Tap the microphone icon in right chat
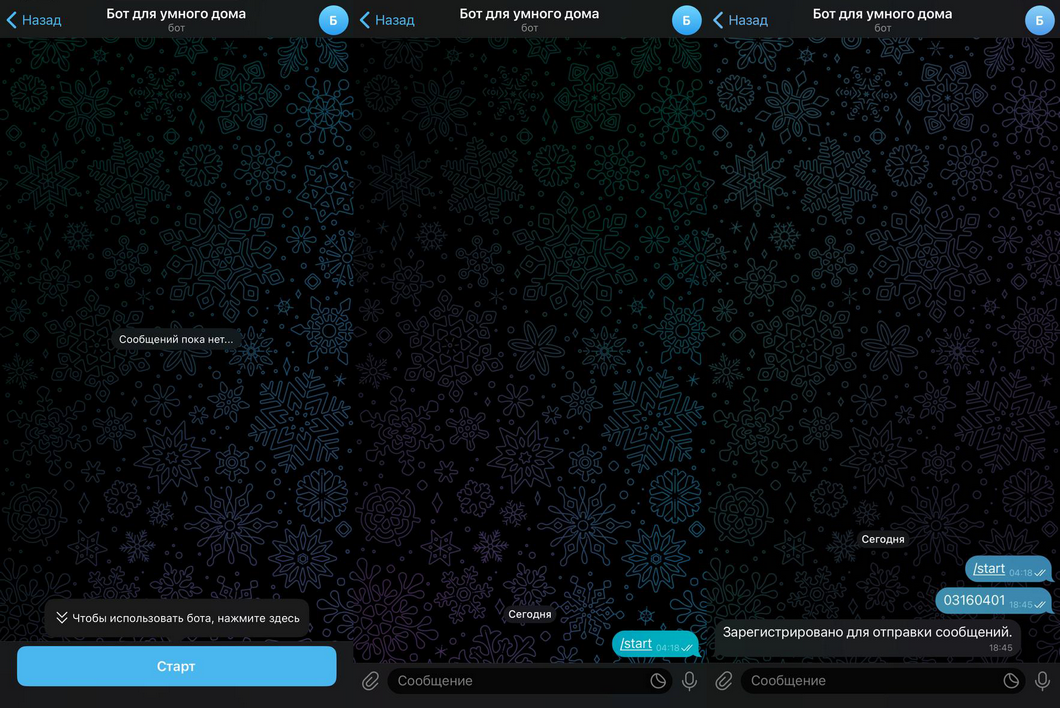Viewport: 1060px width, 708px height. (x=1042, y=681)
